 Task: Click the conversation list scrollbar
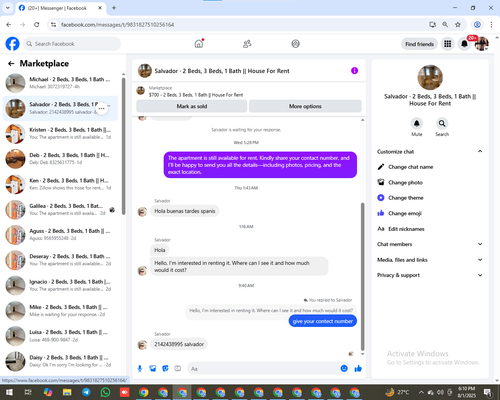click(x=123, y=146)
